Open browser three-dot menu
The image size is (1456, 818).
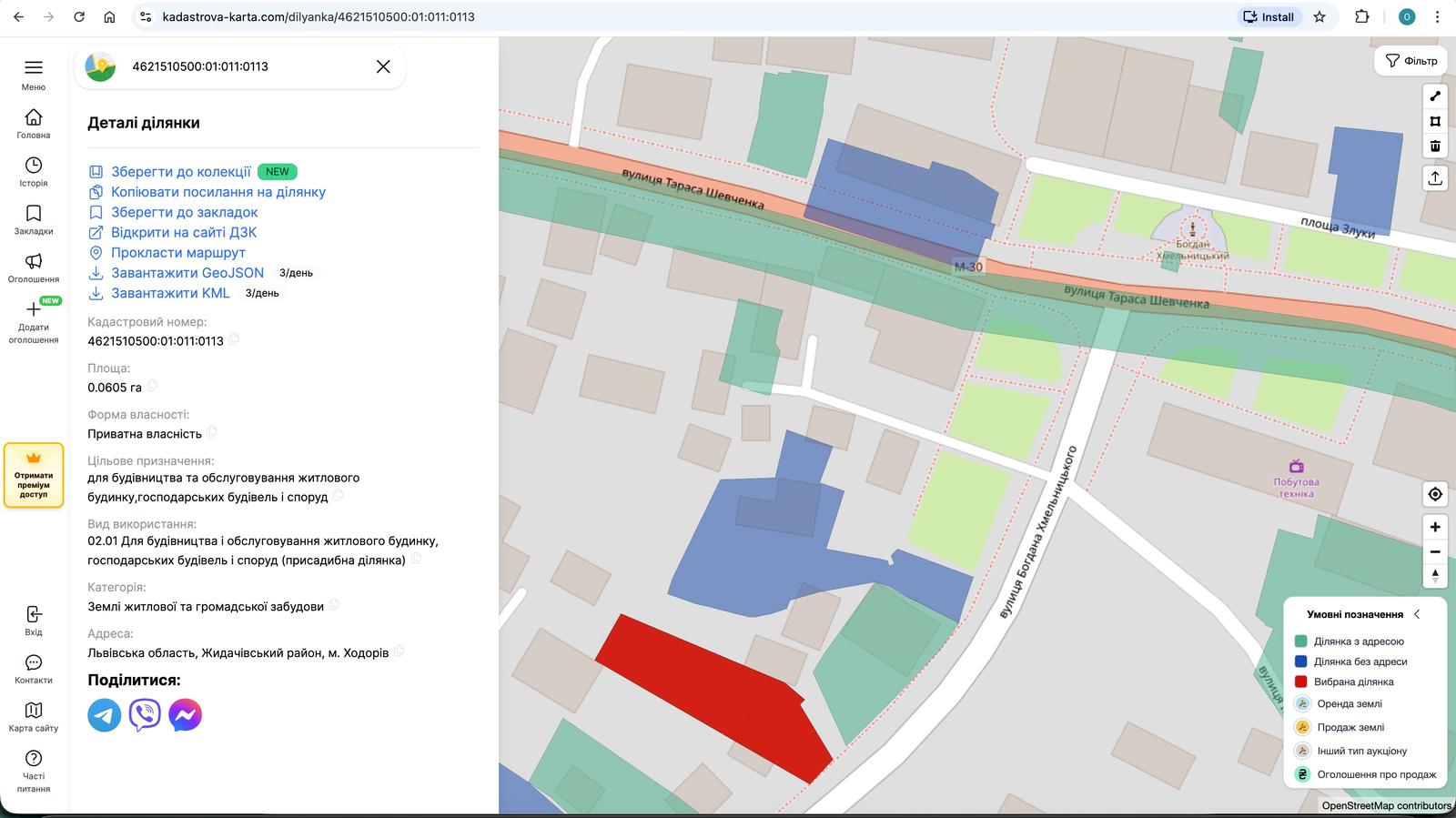[x=1438, y=16]
